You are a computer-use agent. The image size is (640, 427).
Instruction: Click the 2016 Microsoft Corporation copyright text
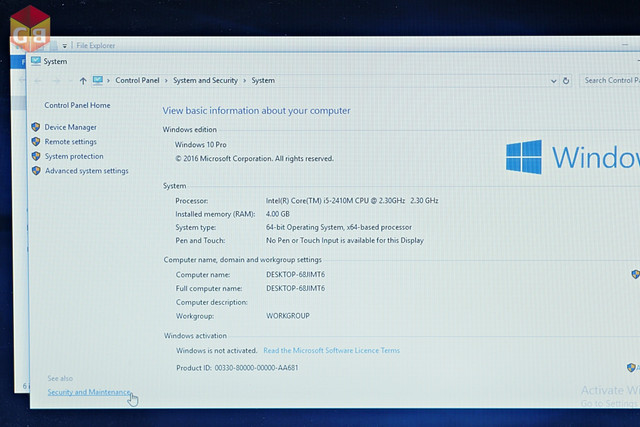coord(254,158)
